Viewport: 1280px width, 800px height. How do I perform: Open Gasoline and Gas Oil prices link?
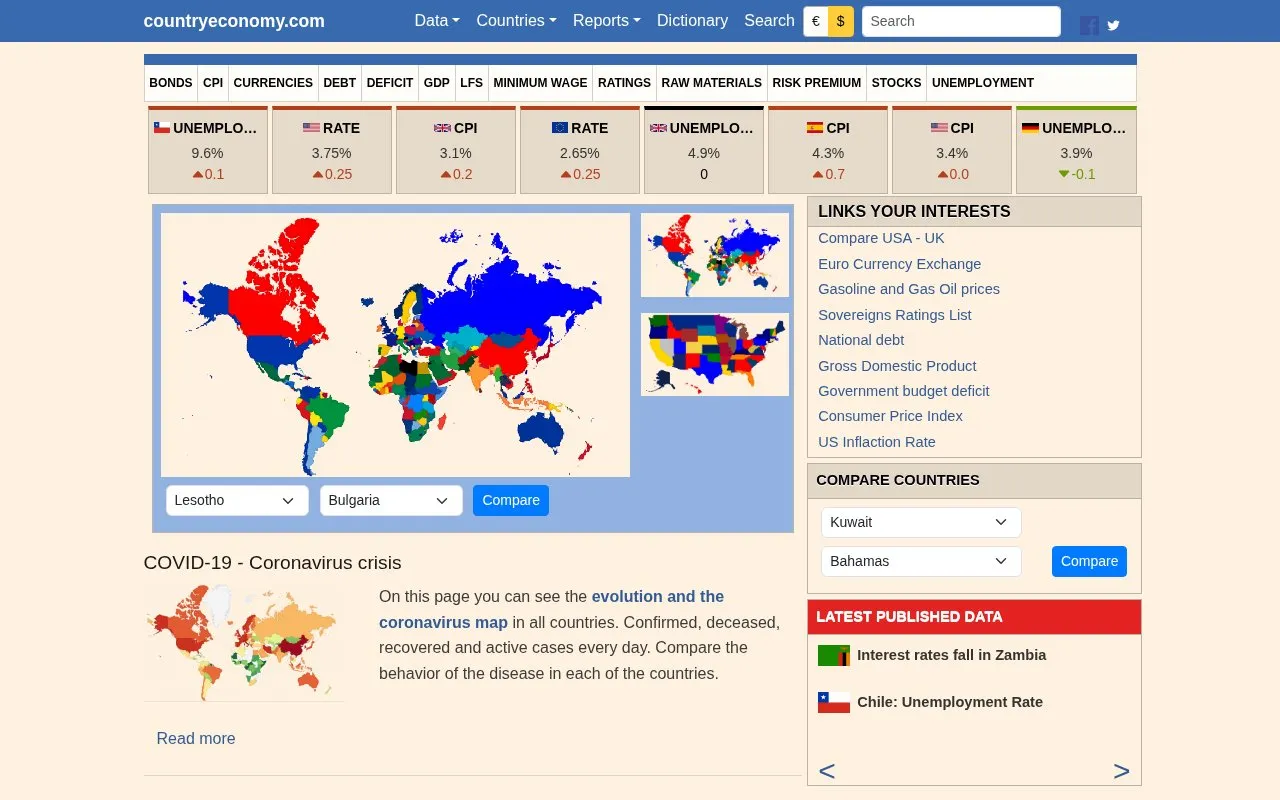909,289
